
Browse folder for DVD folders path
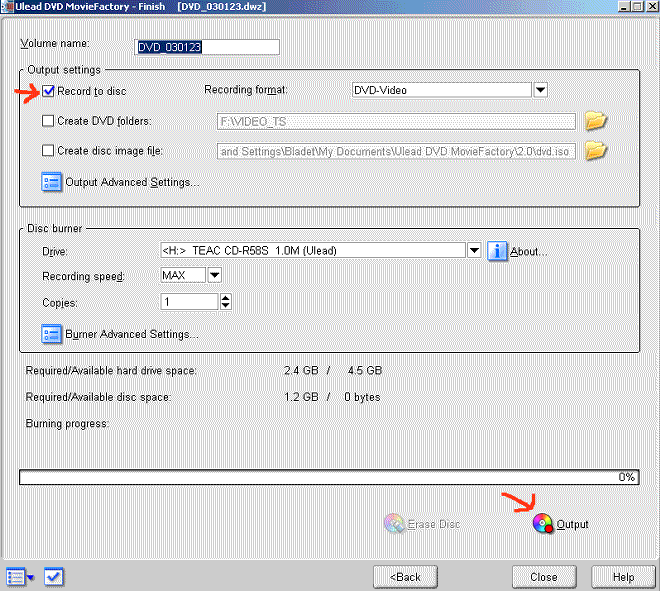595,121
